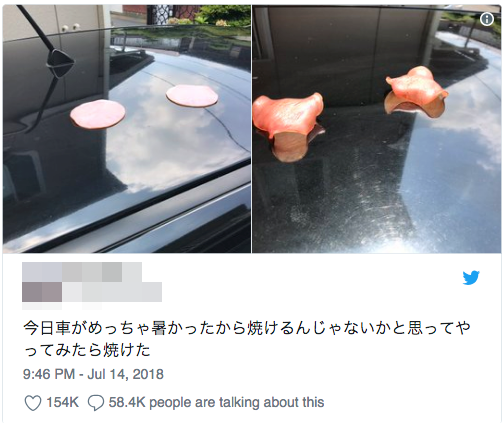Open the left photo of raw ham on car
Viewport: 502px width, 423px height.
pyautogui.click(x=127, y=129)
